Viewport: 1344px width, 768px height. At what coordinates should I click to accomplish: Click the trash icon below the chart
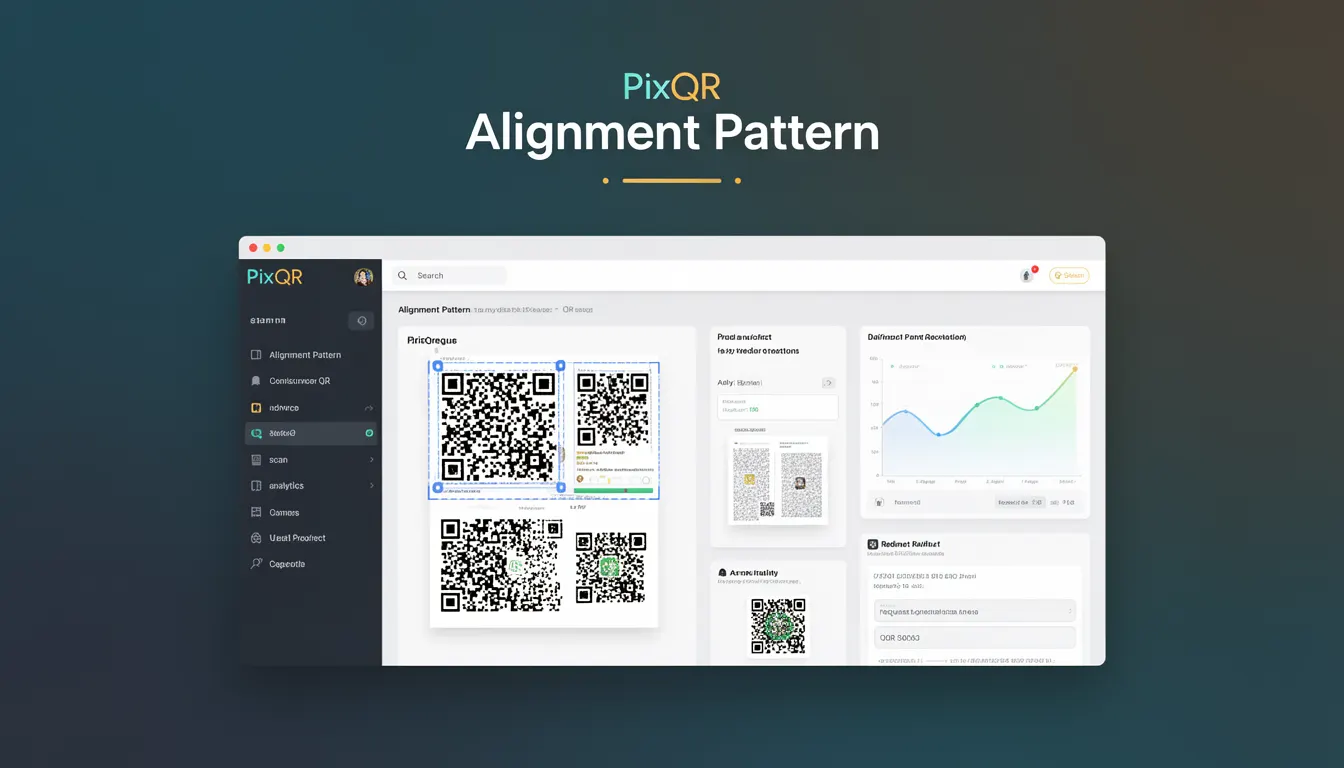coord(879,502)
